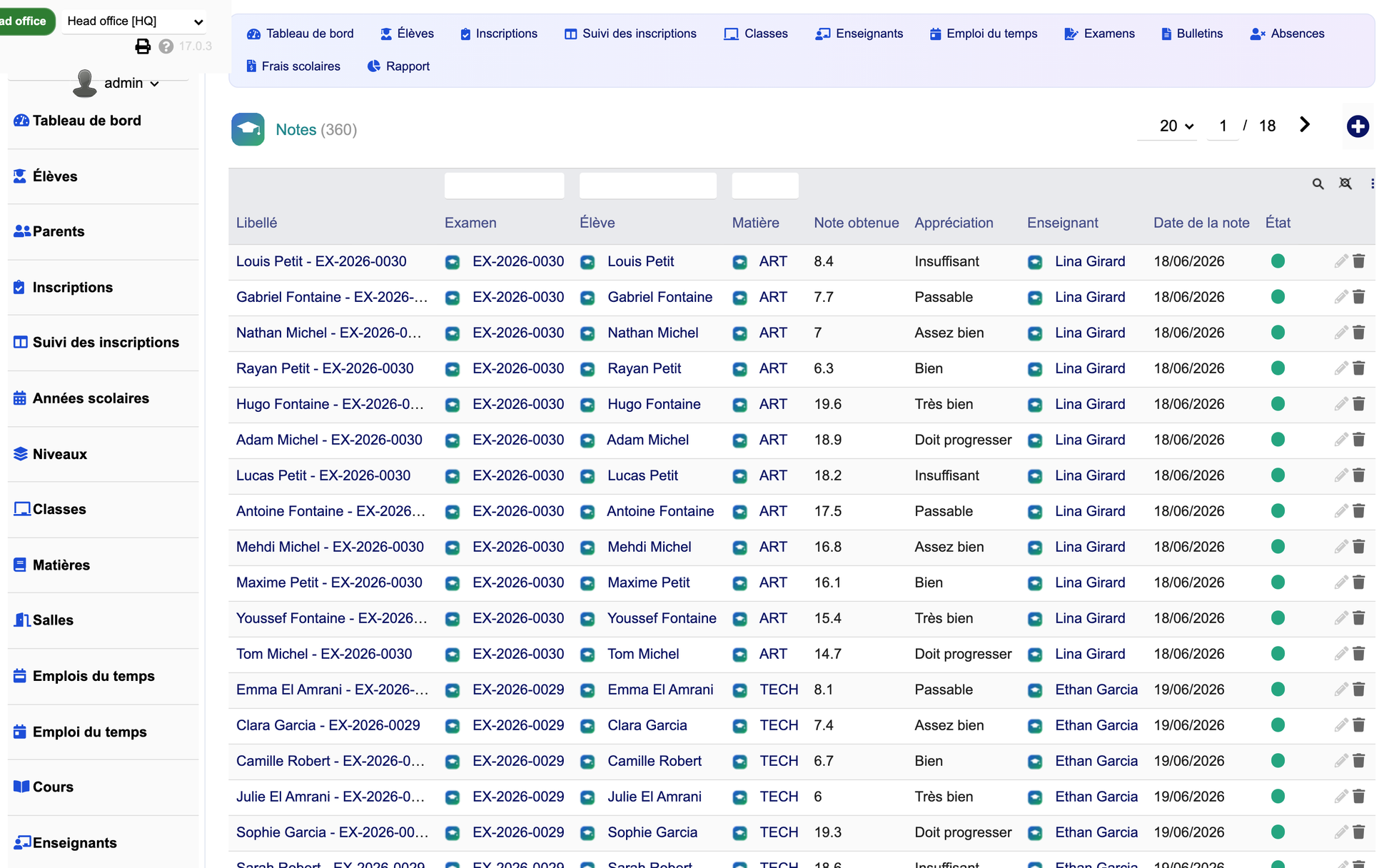Edit the Tom Michel note with pencil
This screenshot has width=1389, height=868.
tap(1341, 654)
